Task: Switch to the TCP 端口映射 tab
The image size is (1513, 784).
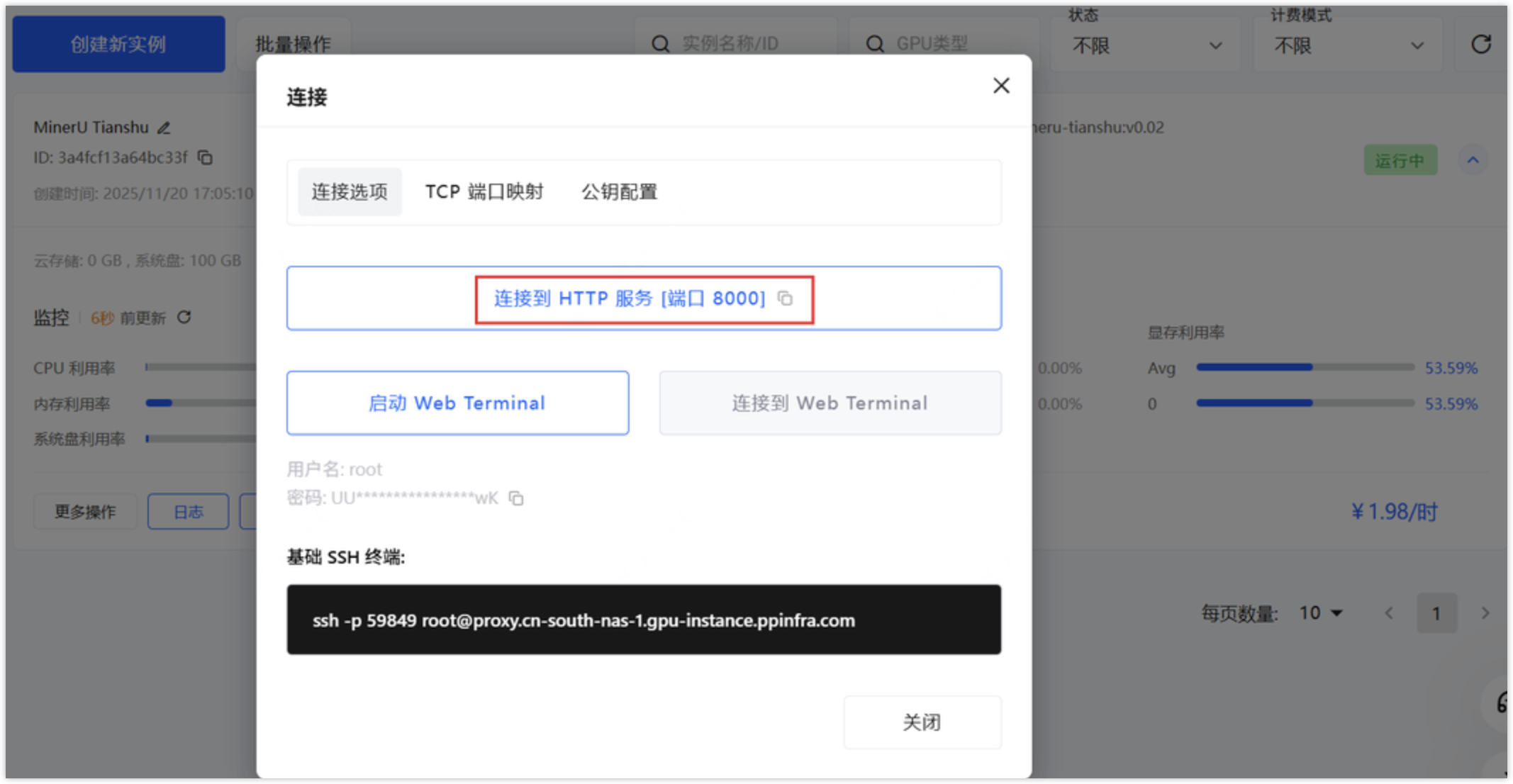Action: coord(484,192)
